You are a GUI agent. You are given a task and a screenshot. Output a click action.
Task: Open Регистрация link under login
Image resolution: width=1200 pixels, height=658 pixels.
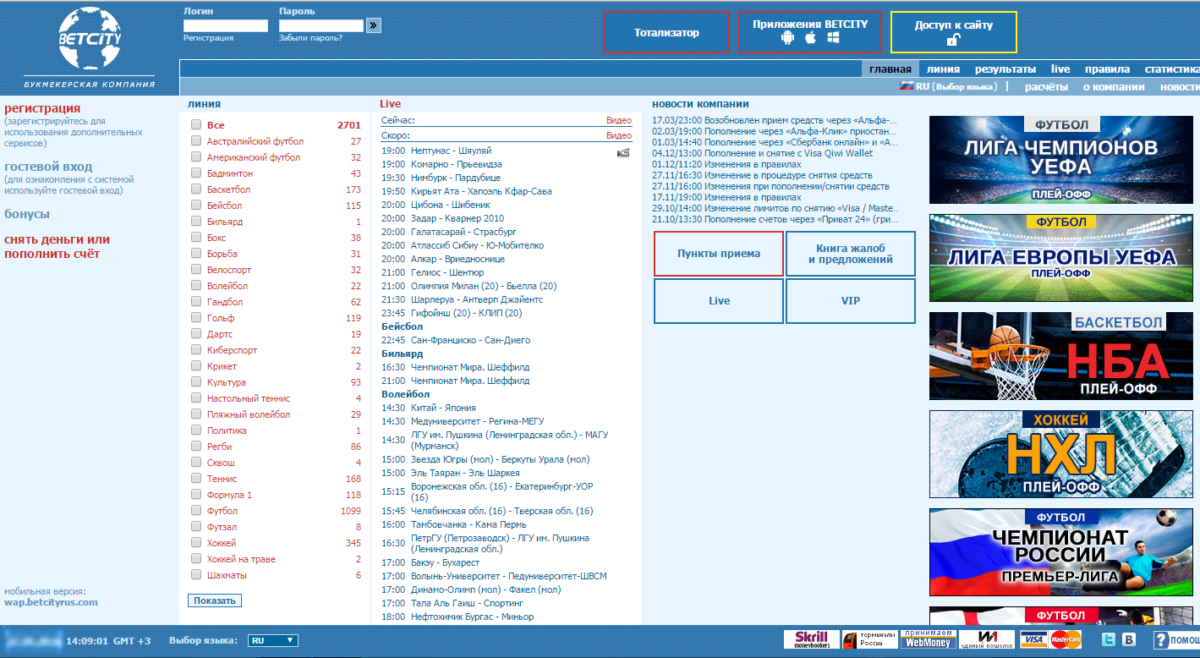click(x=208, y=38)
